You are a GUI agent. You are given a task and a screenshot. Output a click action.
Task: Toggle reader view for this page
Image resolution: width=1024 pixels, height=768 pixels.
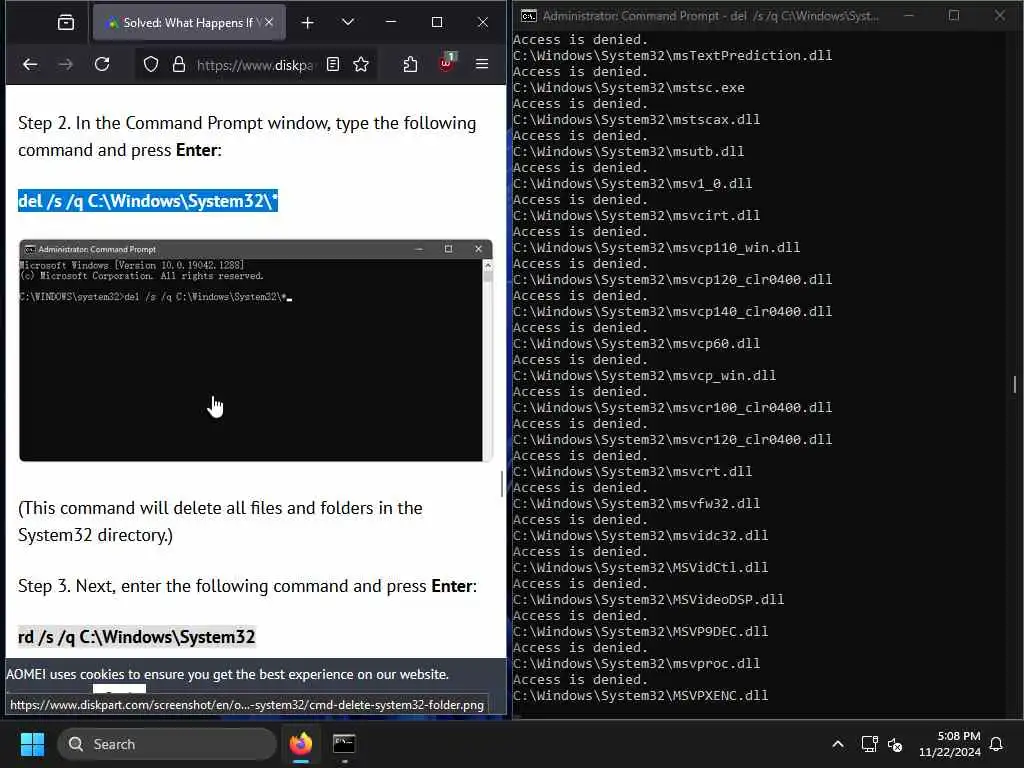pyautogui.click(x=333, y=64)
